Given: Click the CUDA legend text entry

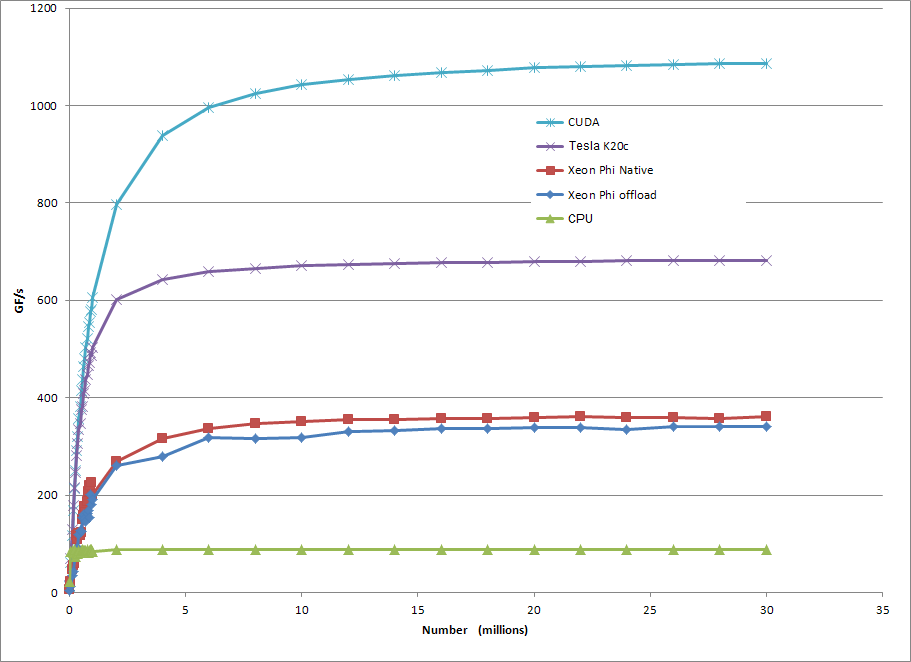Looking at the screenshot, I should click(583, 121).
